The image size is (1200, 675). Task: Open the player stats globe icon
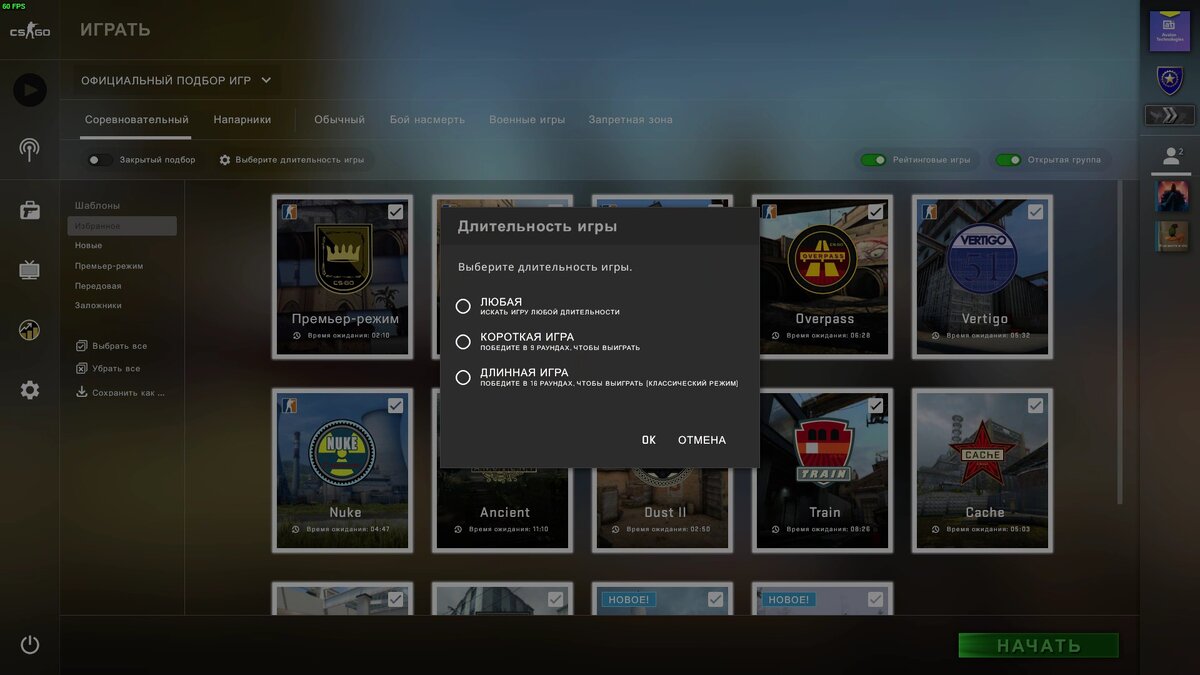(30, 330)
